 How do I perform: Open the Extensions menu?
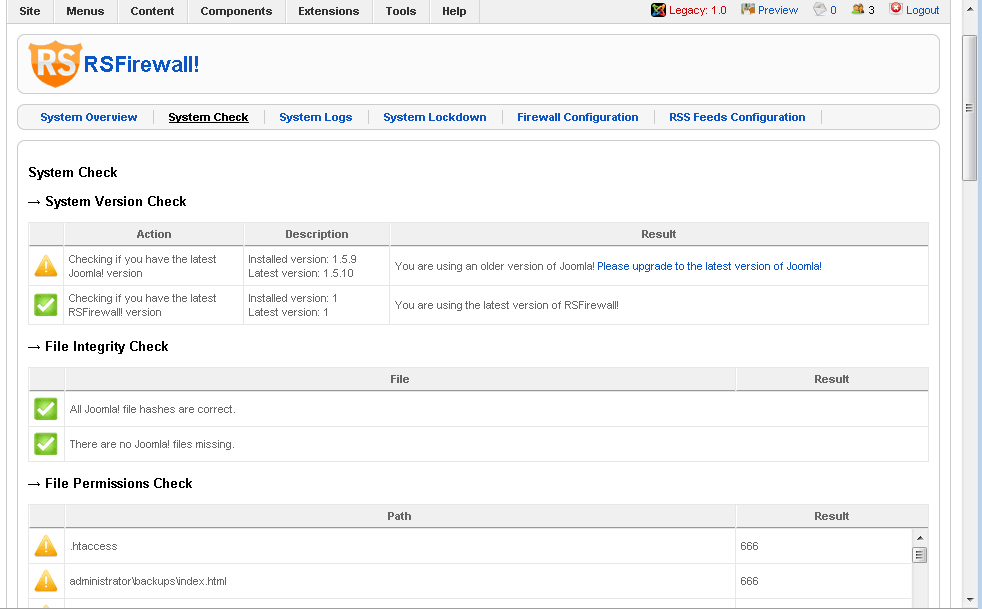click(x=329, y=11)
